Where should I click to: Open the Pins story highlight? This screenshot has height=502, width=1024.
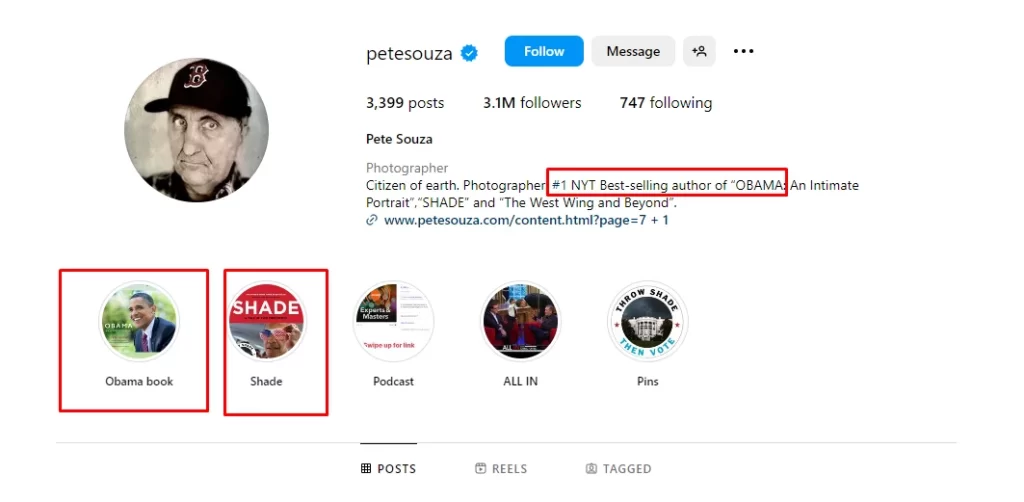point(647,322)
